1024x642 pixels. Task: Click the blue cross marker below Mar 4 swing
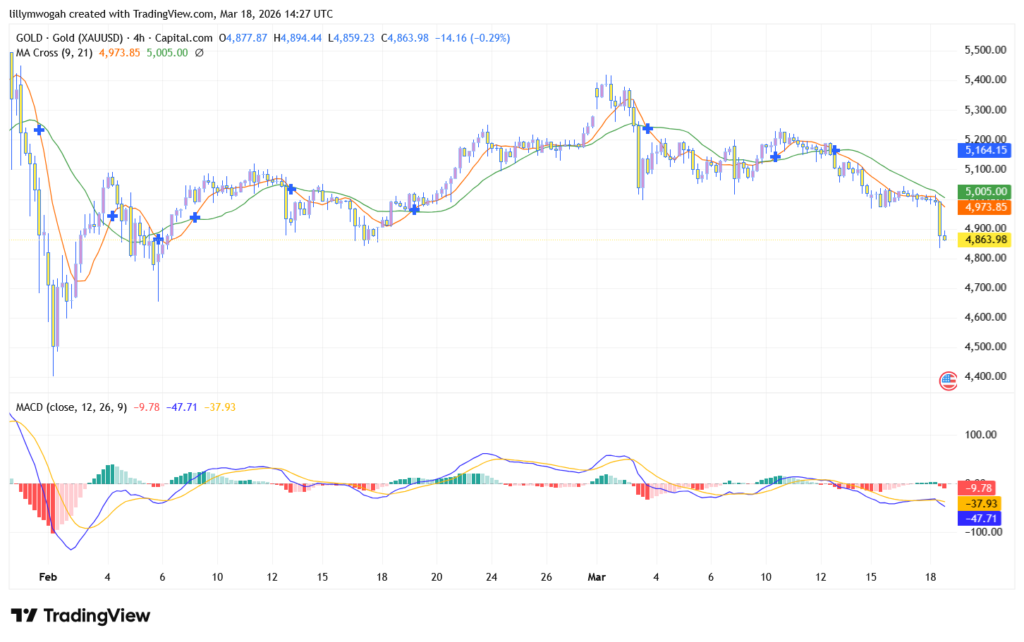tap(648, 128)
